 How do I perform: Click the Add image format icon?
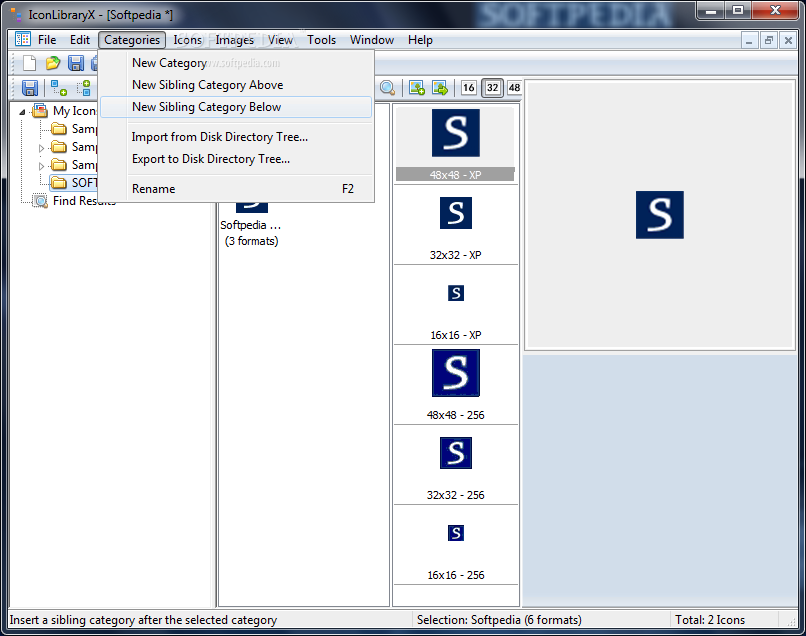click(x=416, y=88)
